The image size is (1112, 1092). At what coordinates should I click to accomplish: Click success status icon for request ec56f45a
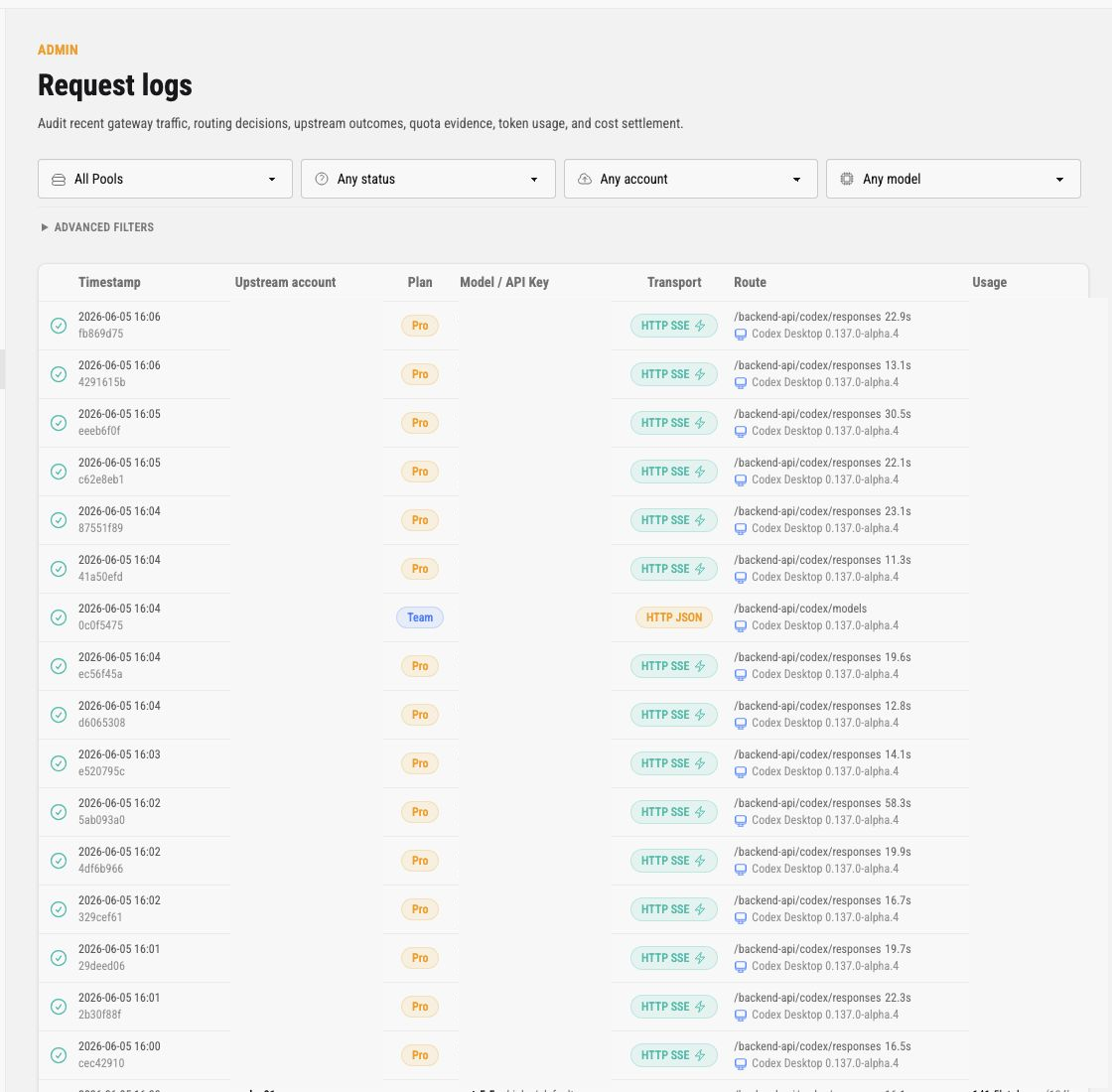[x=59, y=666]
